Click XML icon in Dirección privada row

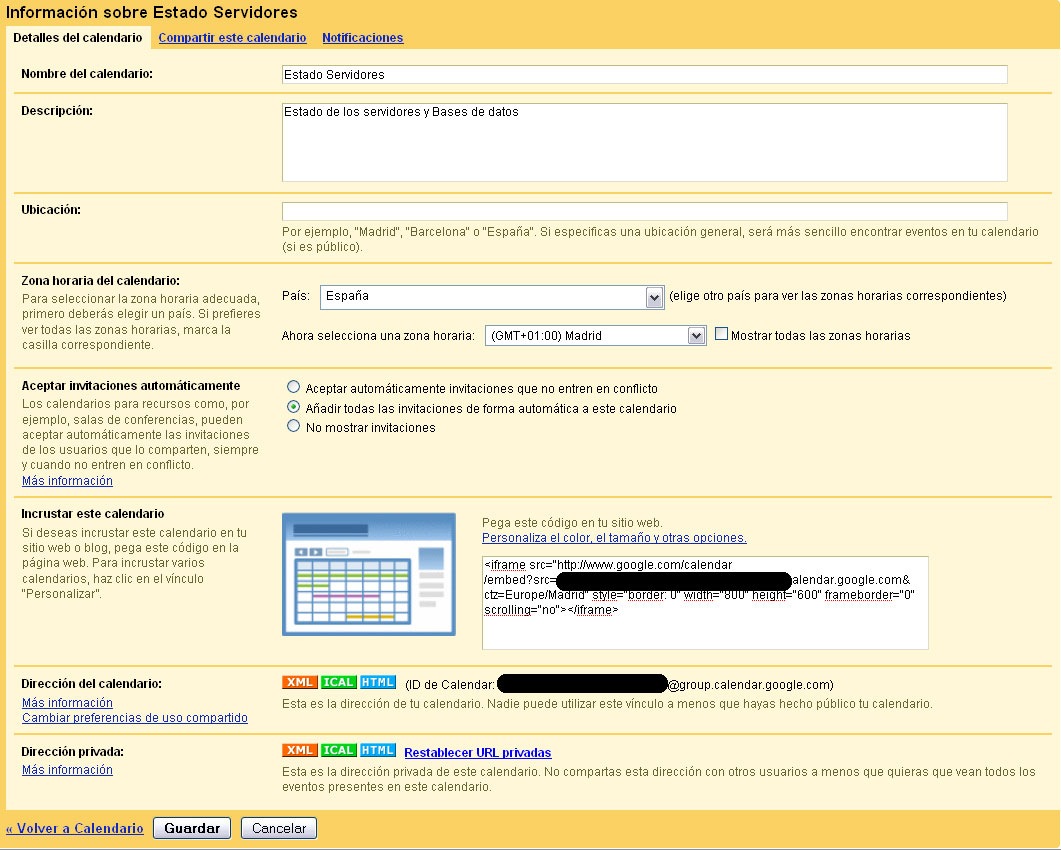300,750
